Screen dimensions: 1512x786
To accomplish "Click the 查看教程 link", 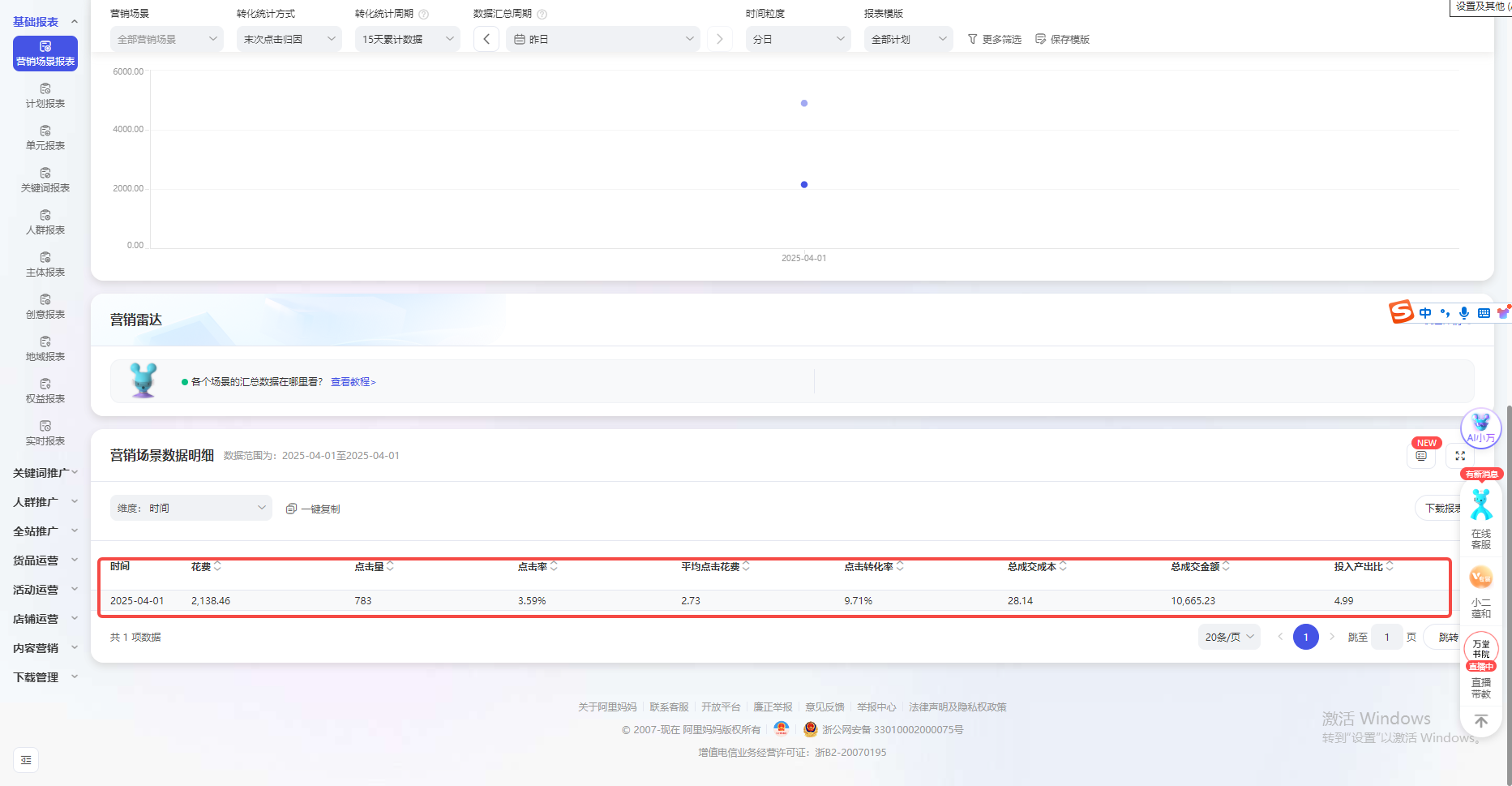I will tap(353, 382).
